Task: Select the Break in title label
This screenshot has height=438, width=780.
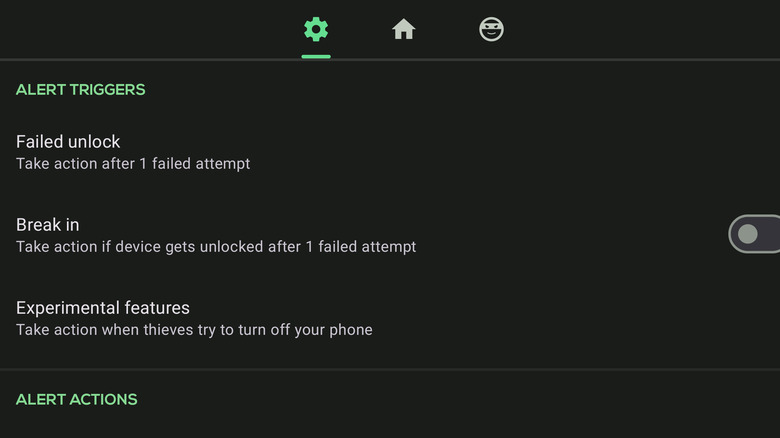Action: (x=47, y=225)
